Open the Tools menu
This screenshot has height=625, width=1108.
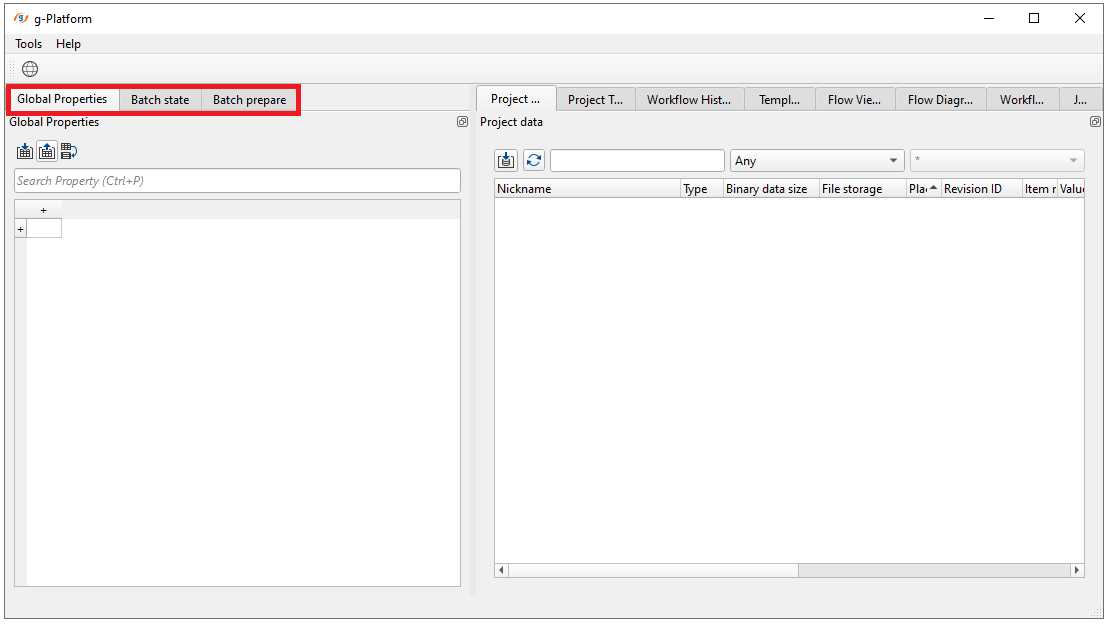(28, 44)
